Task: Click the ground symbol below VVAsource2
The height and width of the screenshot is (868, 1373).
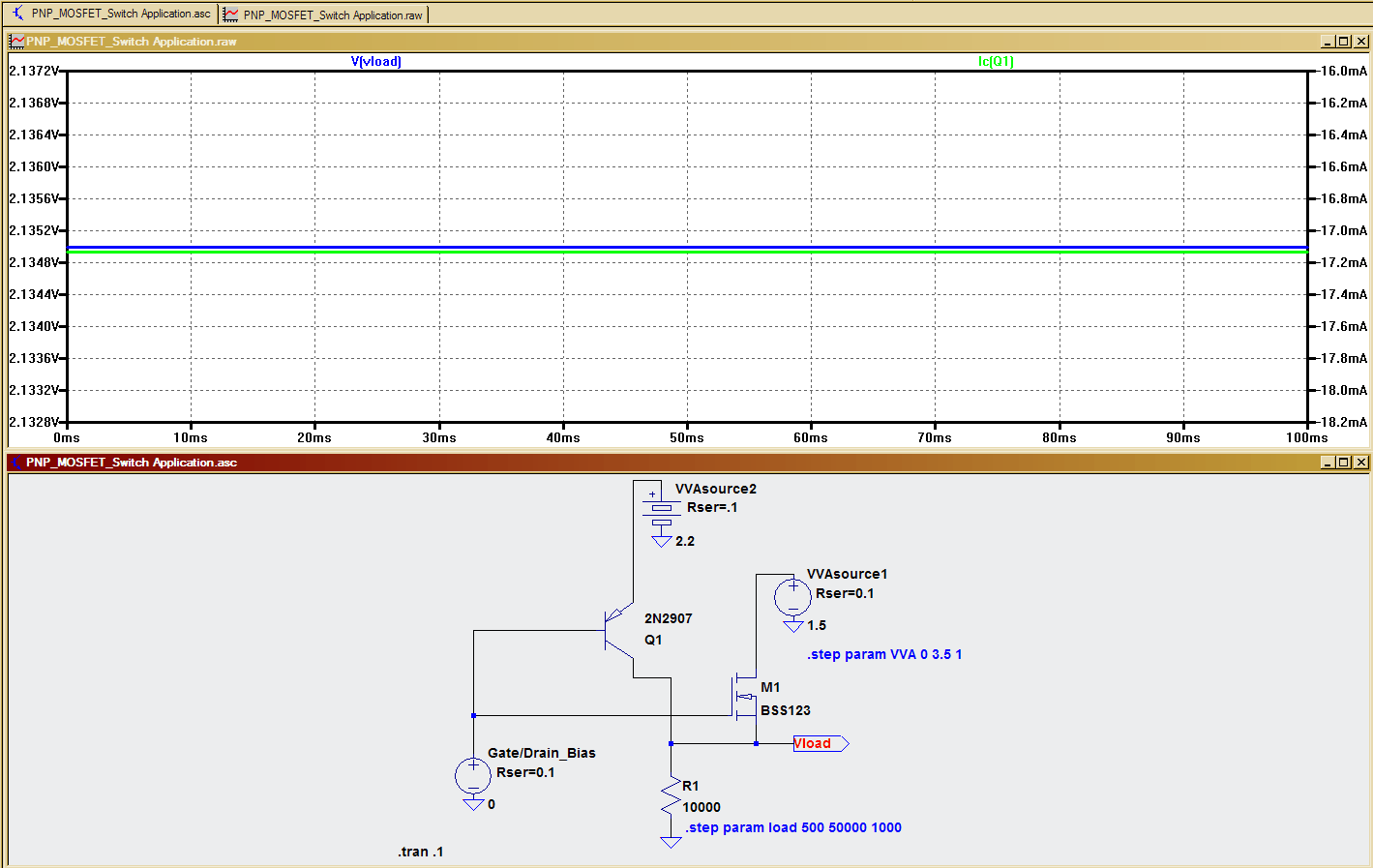Action: click(x=661, y=541)
